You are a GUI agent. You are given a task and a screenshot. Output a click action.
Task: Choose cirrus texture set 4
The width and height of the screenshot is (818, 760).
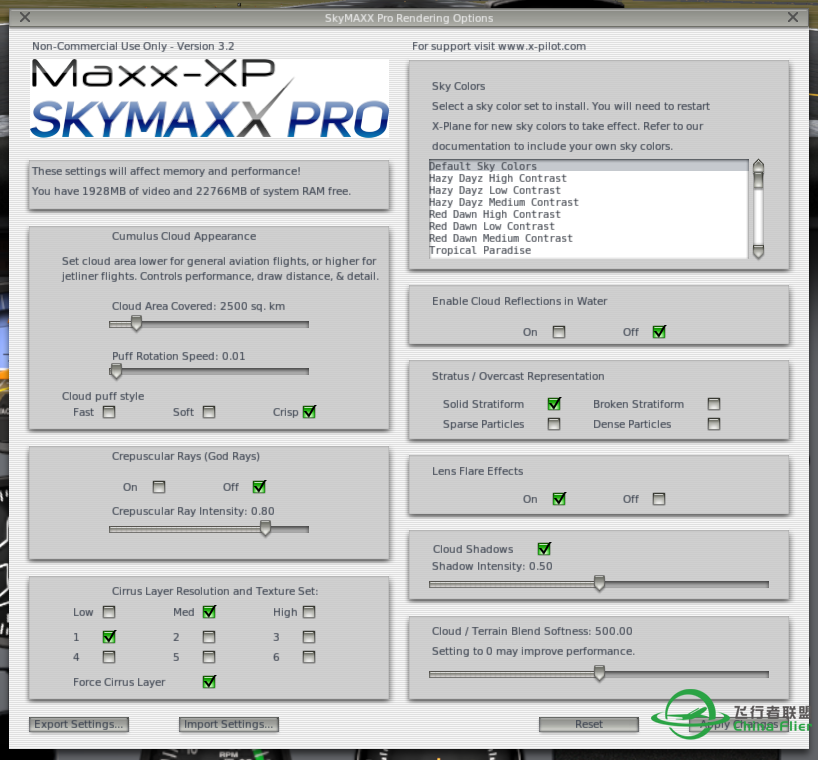click(109, 657)
